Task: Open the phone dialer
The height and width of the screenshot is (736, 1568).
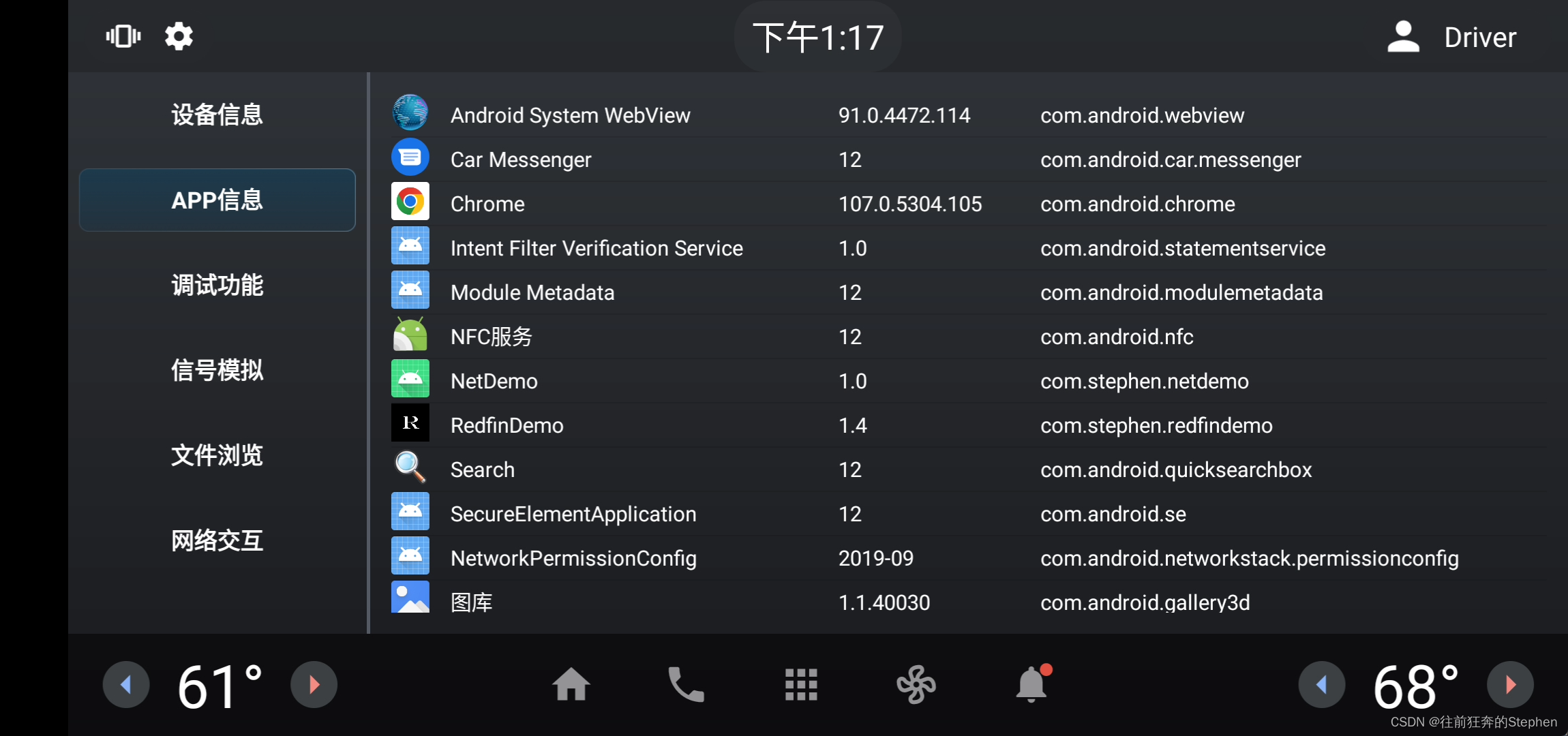Action: point(685,684)
